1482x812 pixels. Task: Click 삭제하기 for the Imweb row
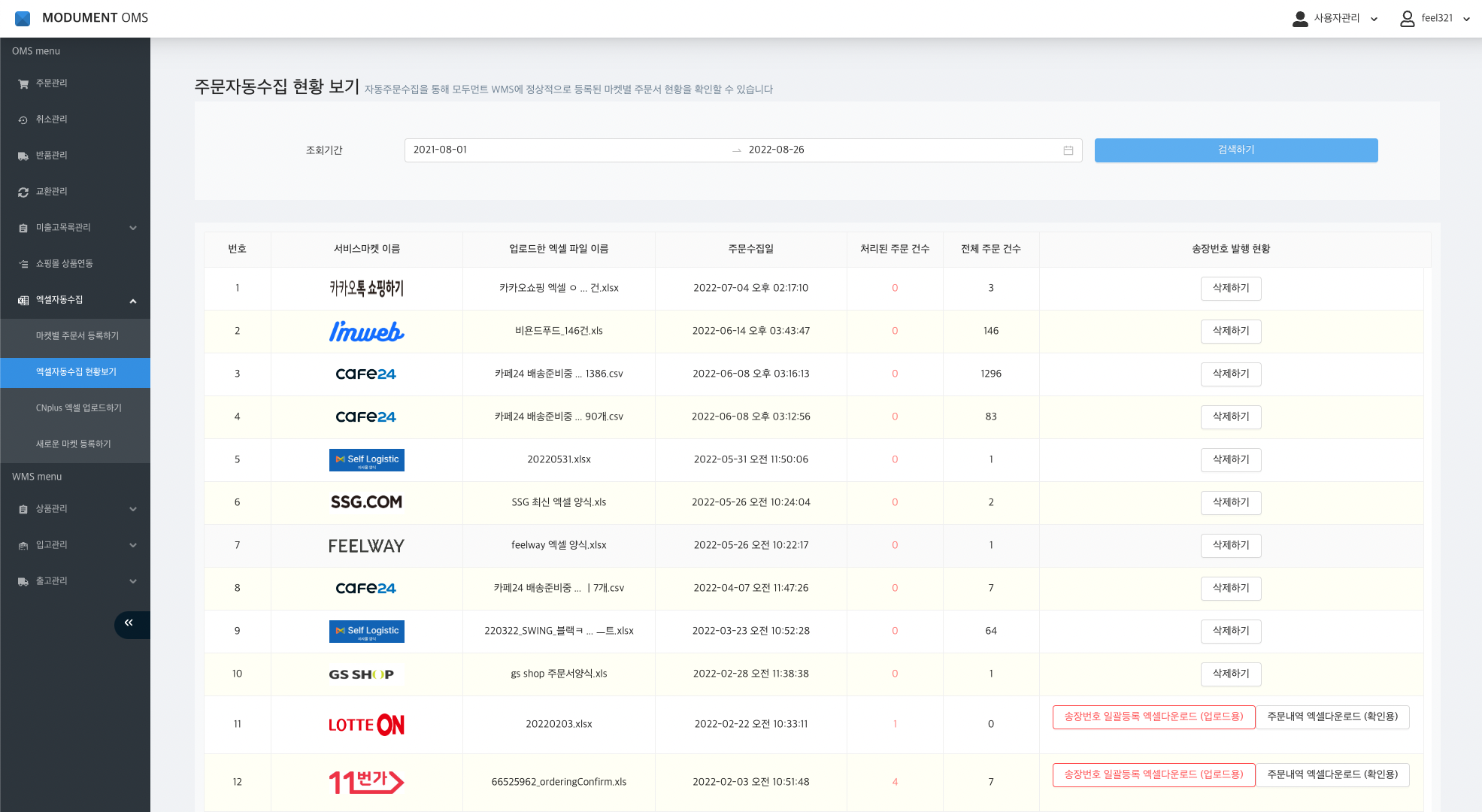[x=1230, y=331]
